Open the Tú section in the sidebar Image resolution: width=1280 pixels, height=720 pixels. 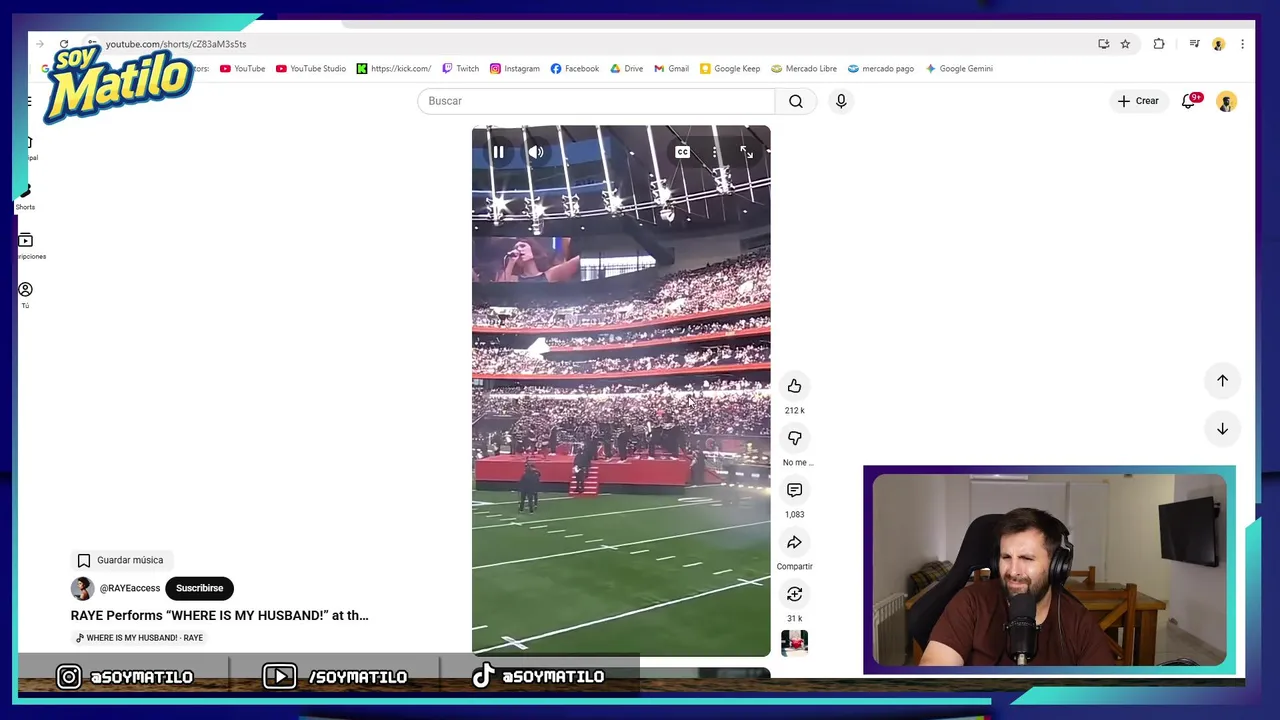25,295
